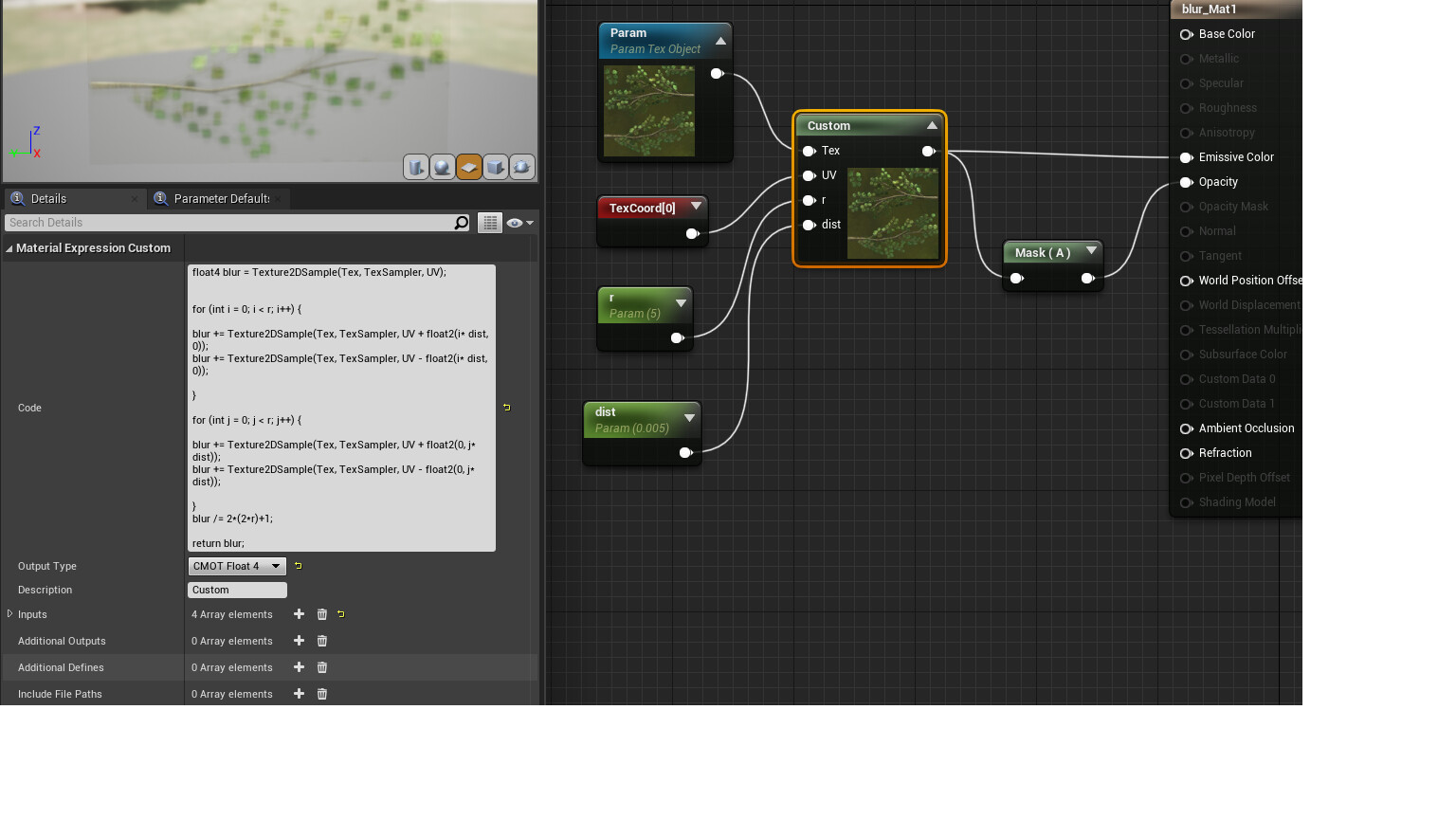Open the eye view options menu

point(519,223)
